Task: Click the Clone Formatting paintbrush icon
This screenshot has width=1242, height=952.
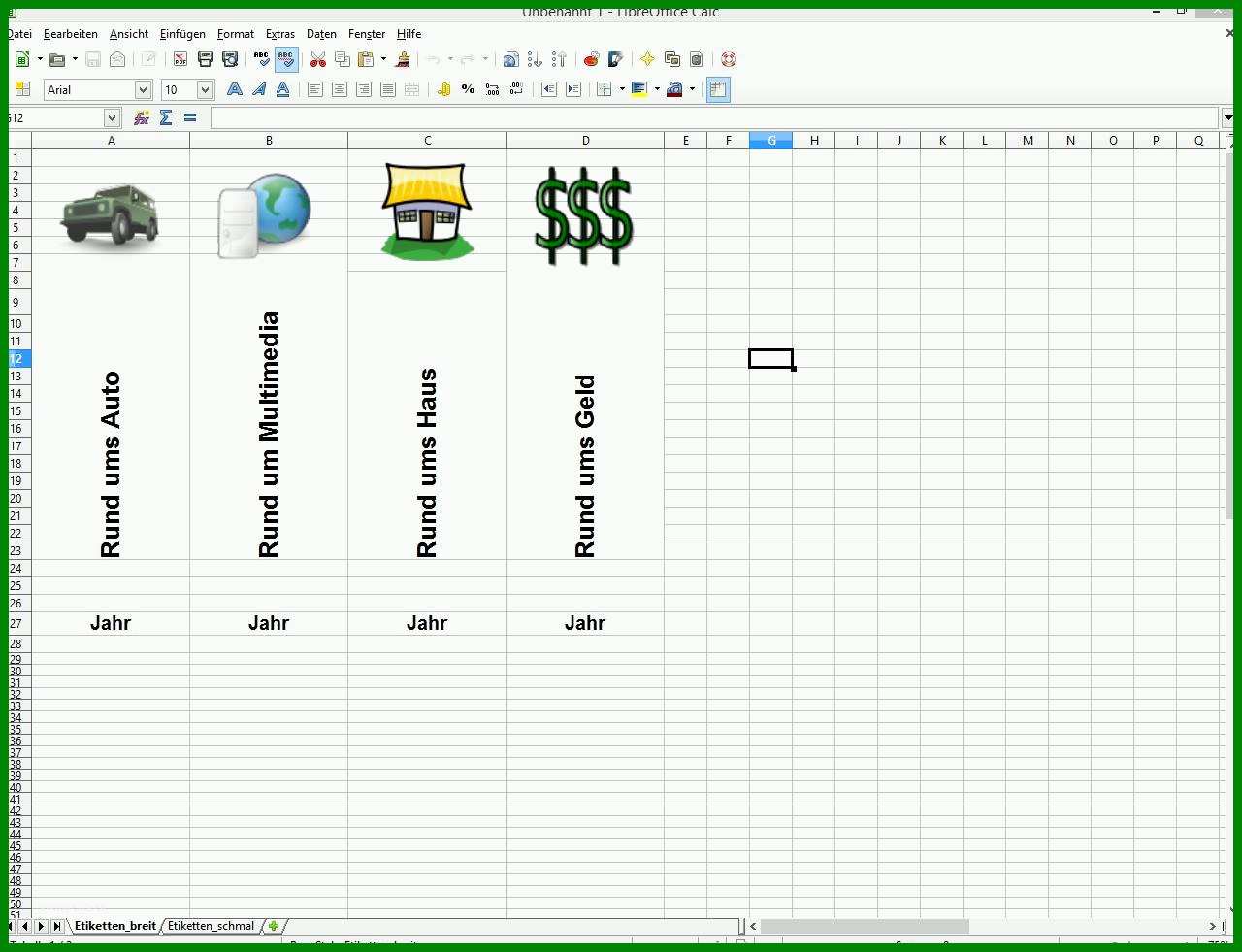Action: click(x=403, y=59)
